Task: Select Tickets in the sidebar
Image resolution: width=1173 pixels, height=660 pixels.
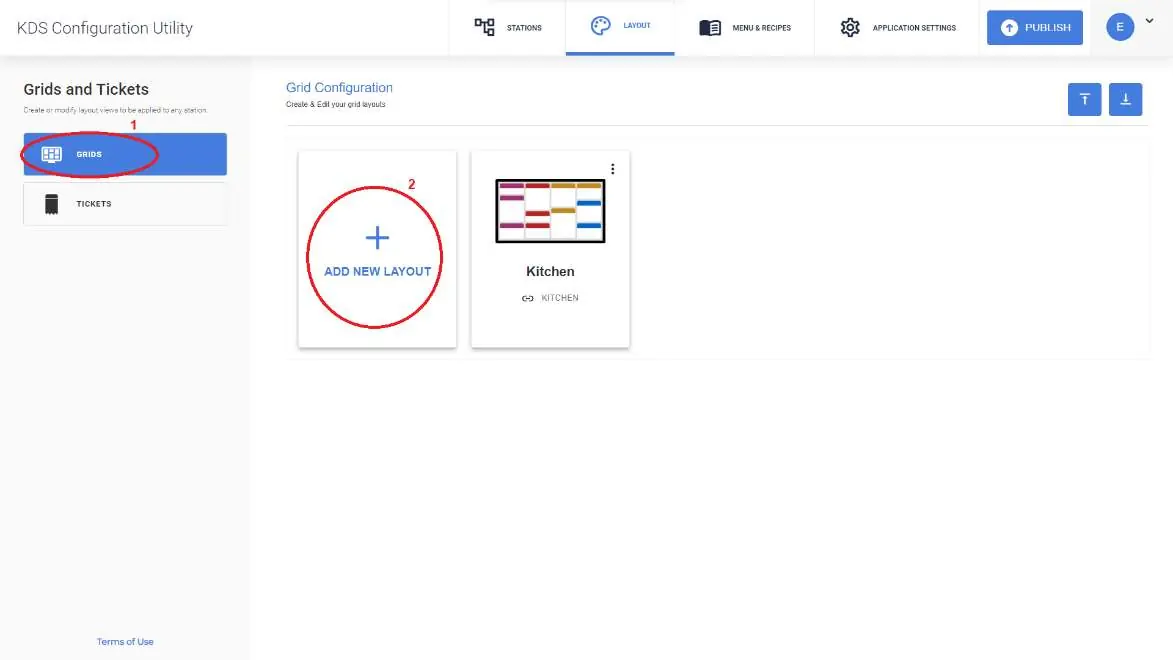Action: point(125,204)
